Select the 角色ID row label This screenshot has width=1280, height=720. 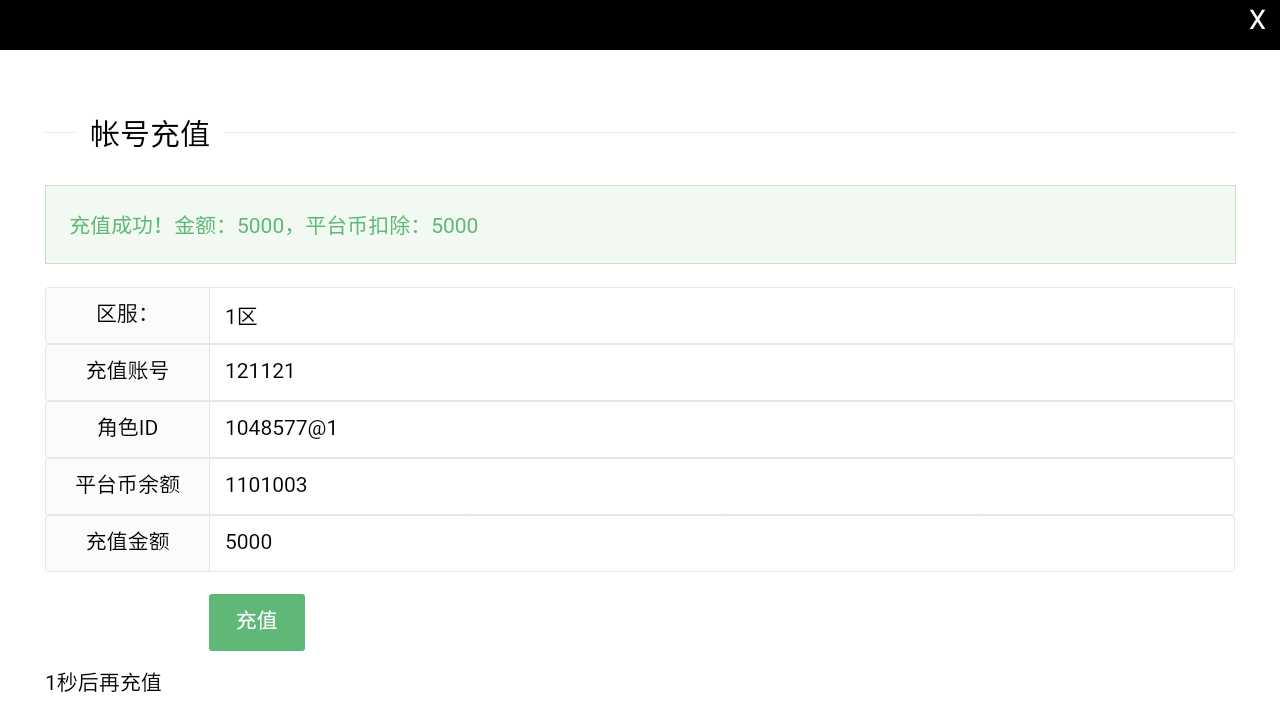click(x=127, y=429)
